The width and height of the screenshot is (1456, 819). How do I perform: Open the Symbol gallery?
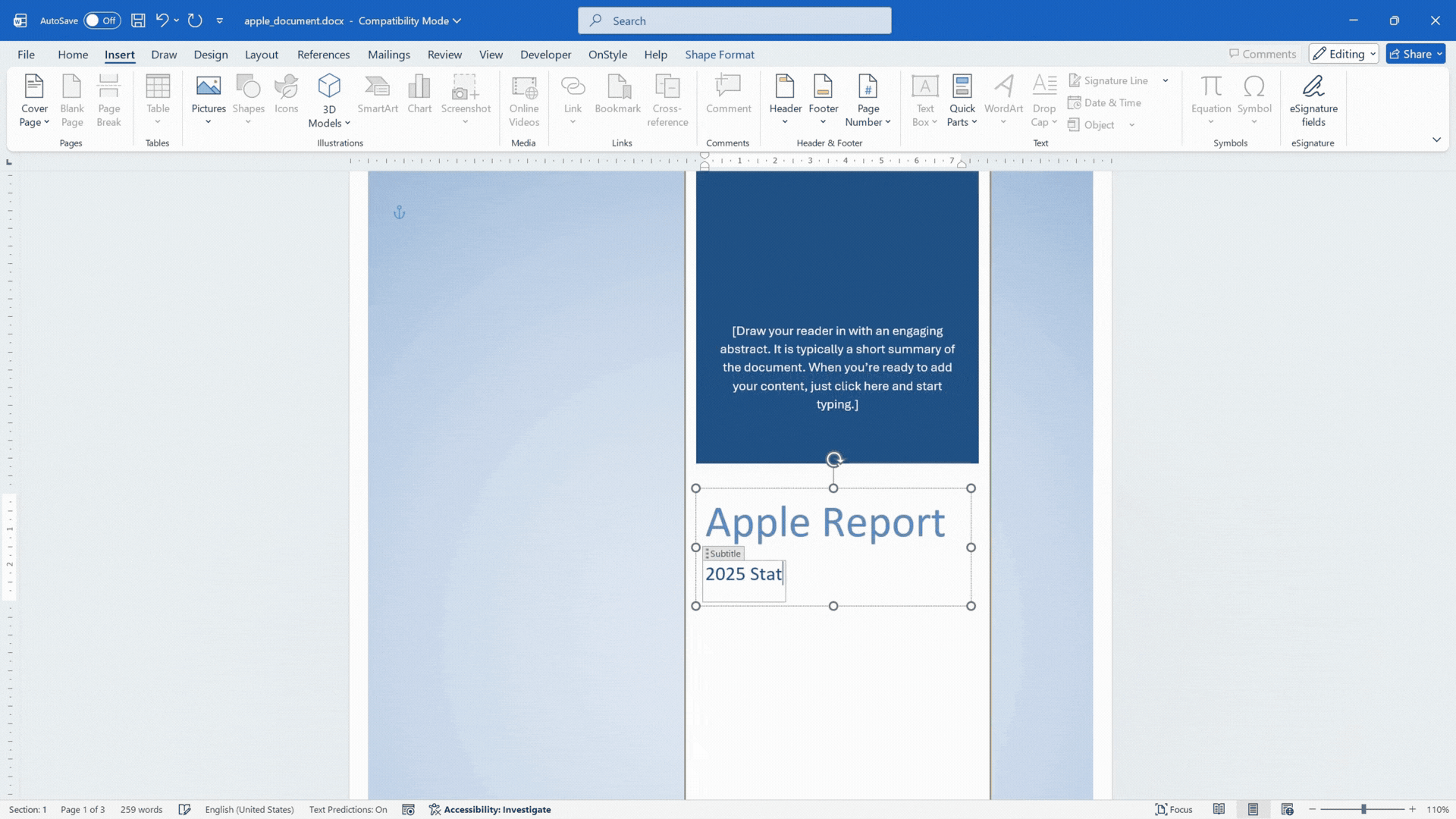pos(1254,101)
